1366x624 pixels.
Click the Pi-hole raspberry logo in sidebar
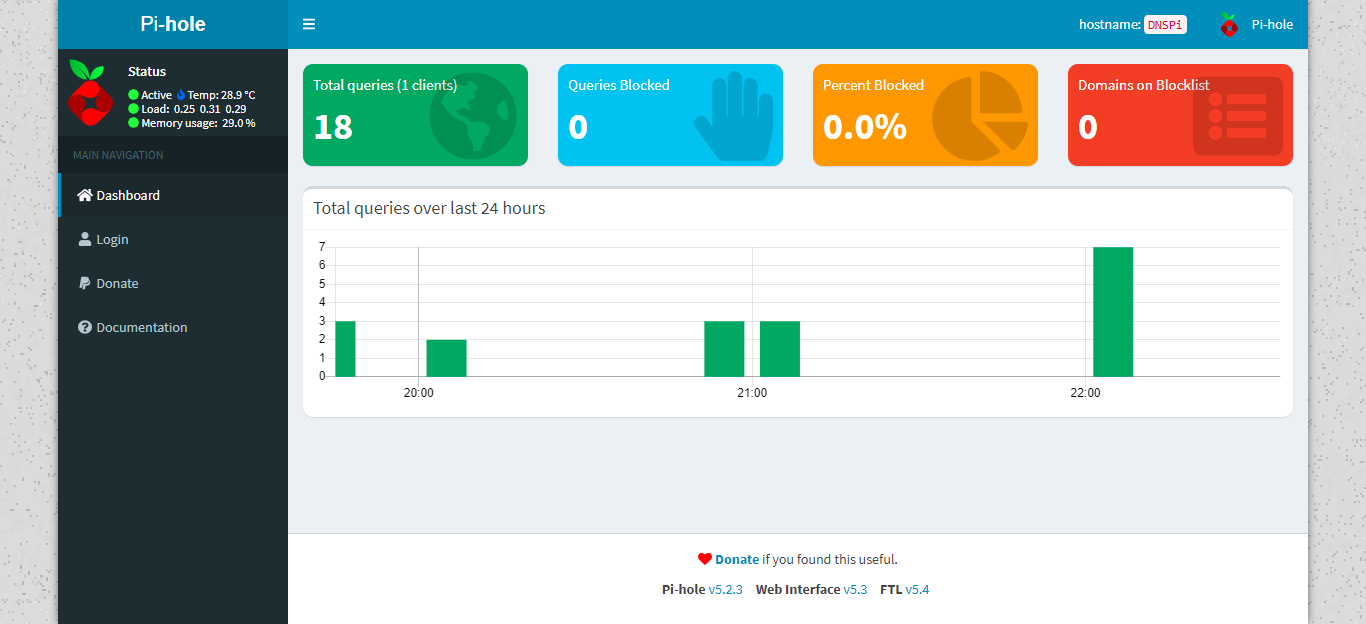tap(90, 92)
